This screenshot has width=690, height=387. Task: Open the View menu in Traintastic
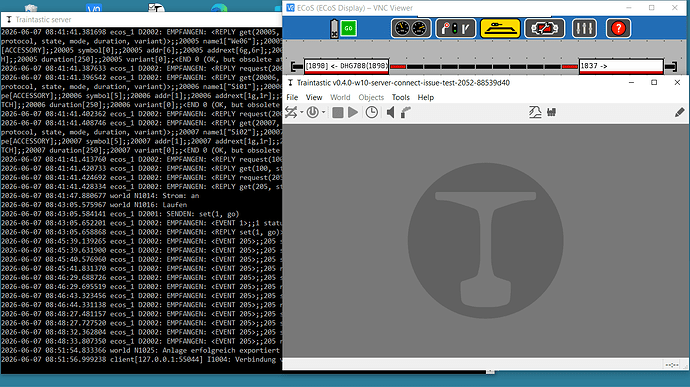point(314,97)
